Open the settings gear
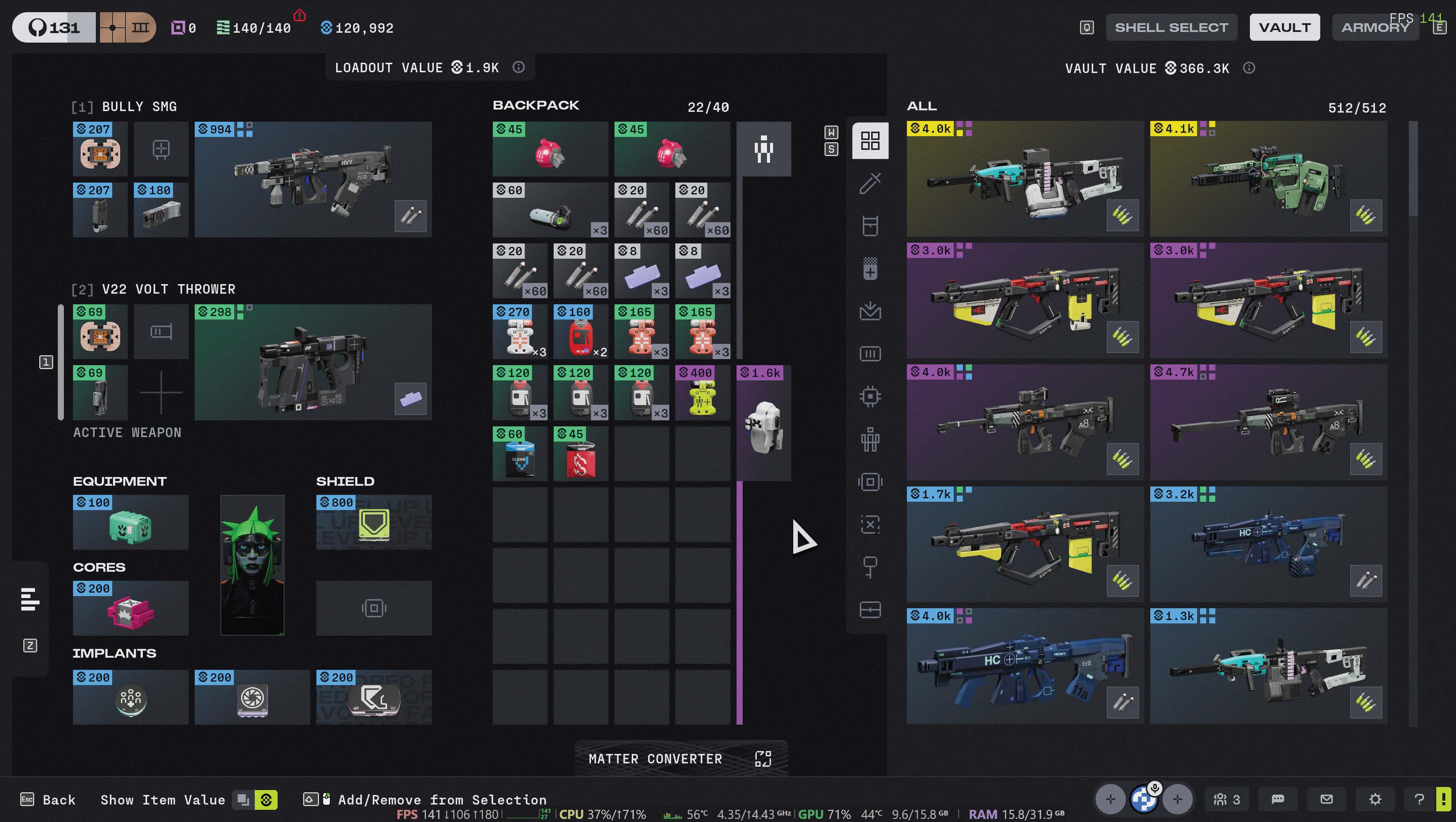The width and height of the screenshot is (1456, 822). [1375, 799]
